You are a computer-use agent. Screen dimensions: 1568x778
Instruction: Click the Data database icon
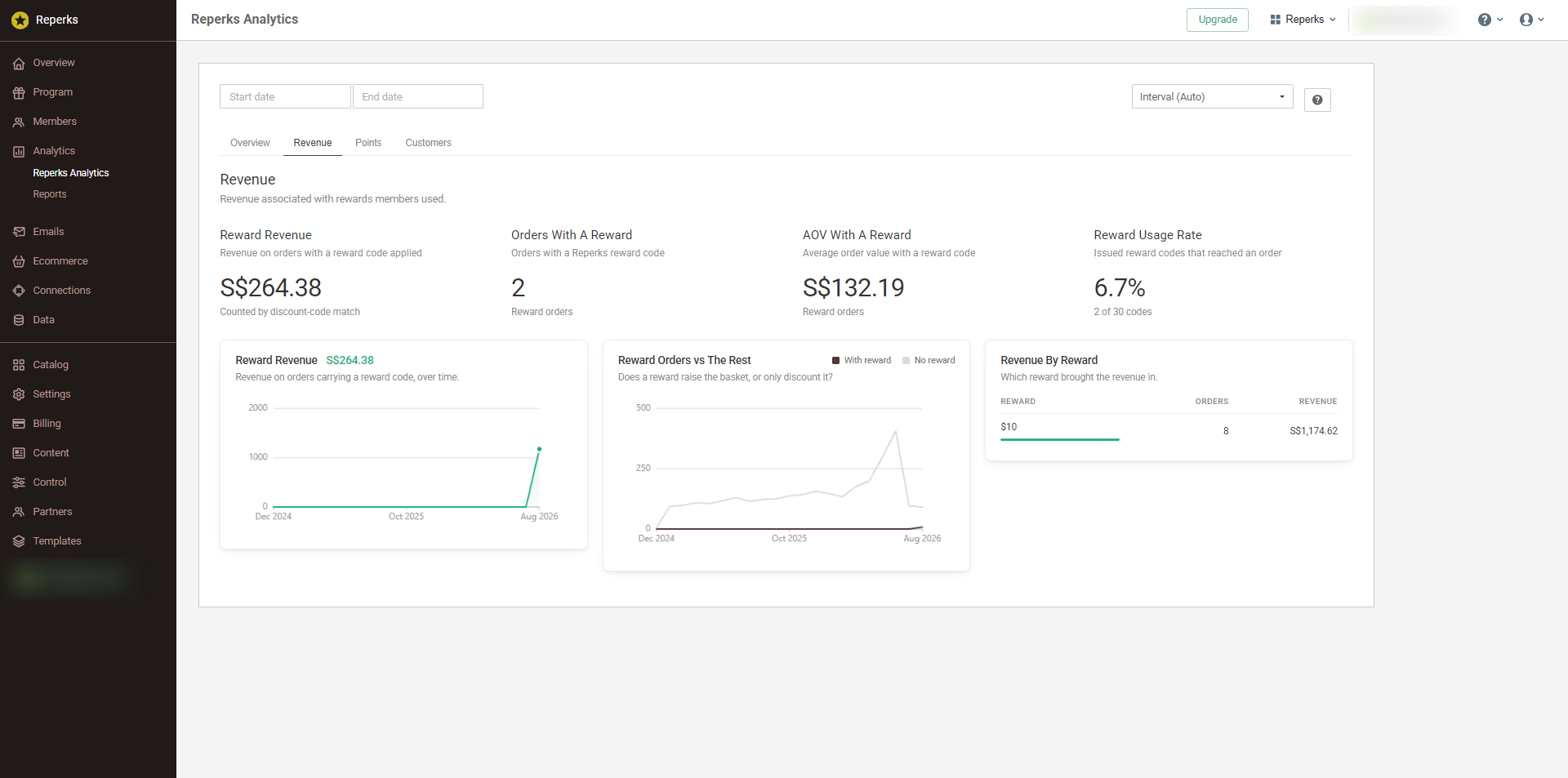tap(19, 320)
